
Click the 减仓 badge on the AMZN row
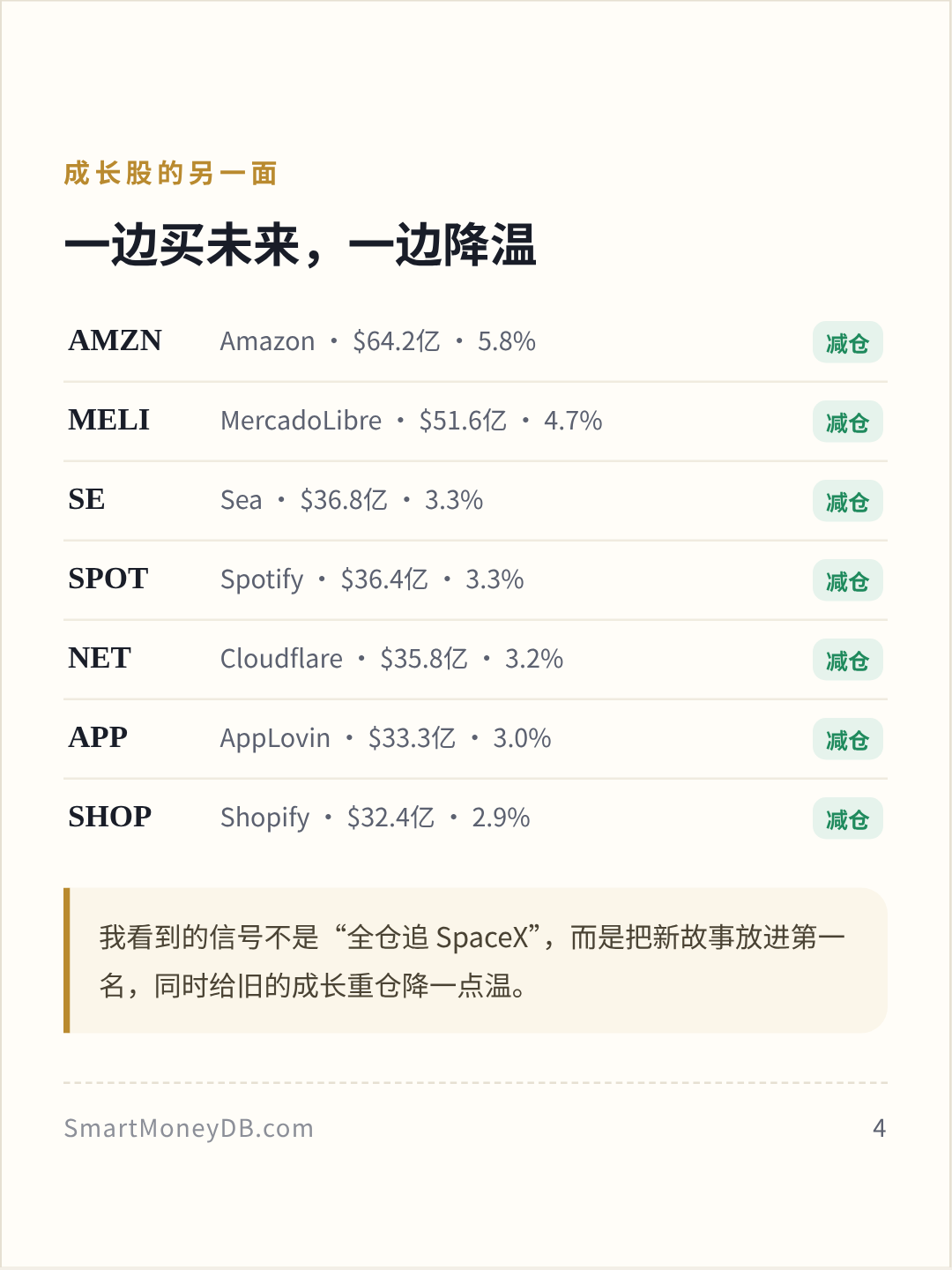pos(847,342)
